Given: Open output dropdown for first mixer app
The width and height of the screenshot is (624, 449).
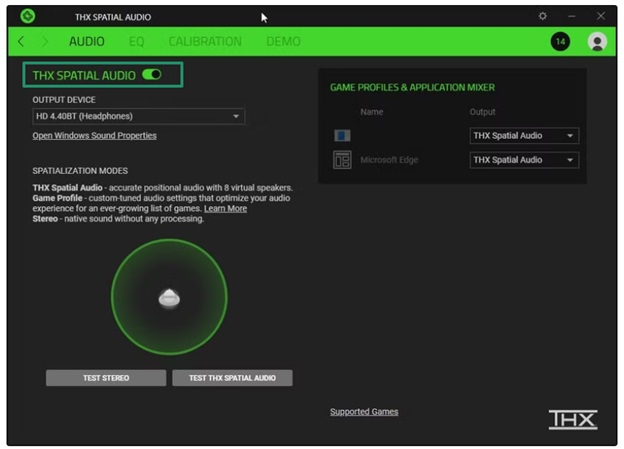Looking at the screenshot, I should [x=524, y=136].
